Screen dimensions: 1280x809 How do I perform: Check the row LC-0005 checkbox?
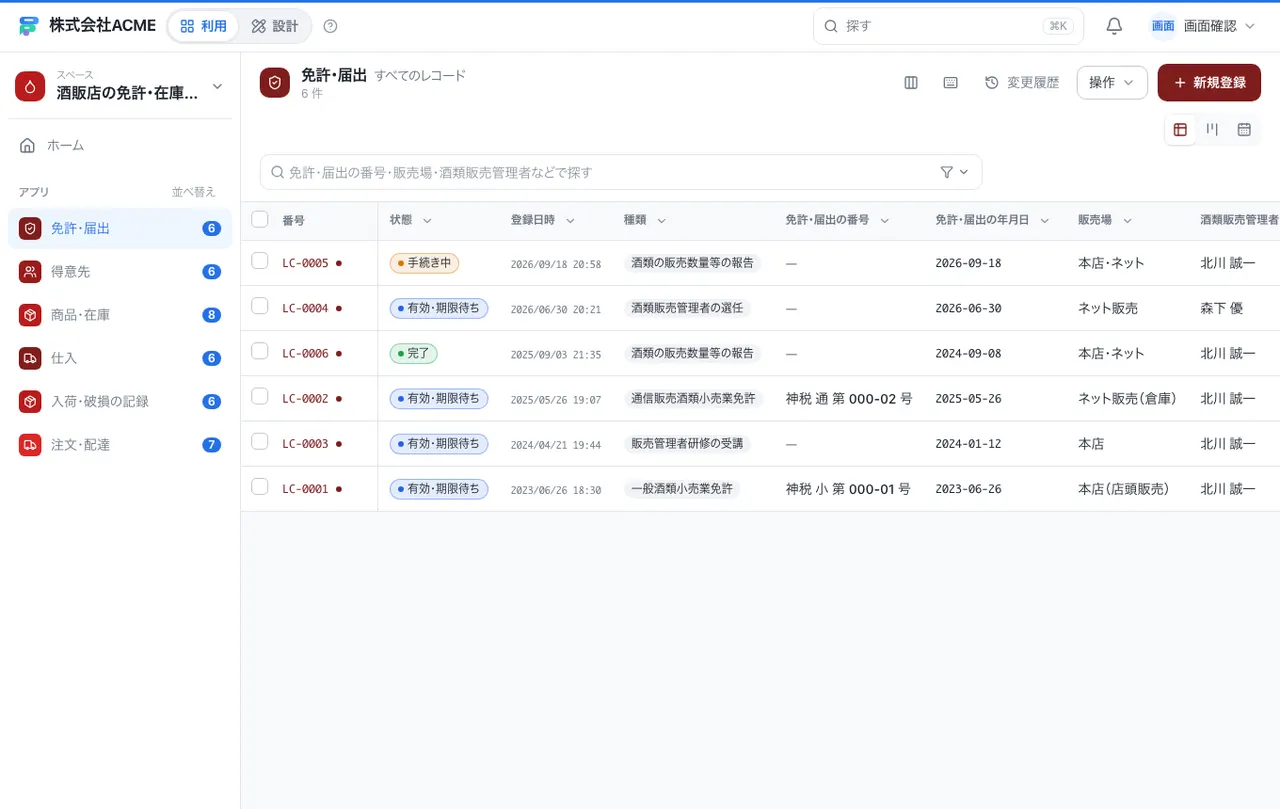point(260,261)
